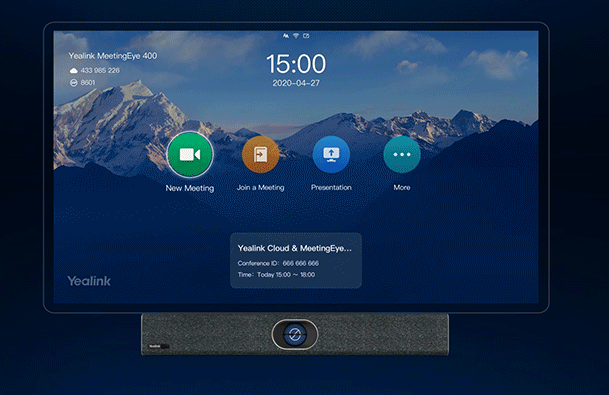Viewport: 609px width, 395px height.
Task: Click the cloud icon beside 433 985 226
Action: pos(73,70)
